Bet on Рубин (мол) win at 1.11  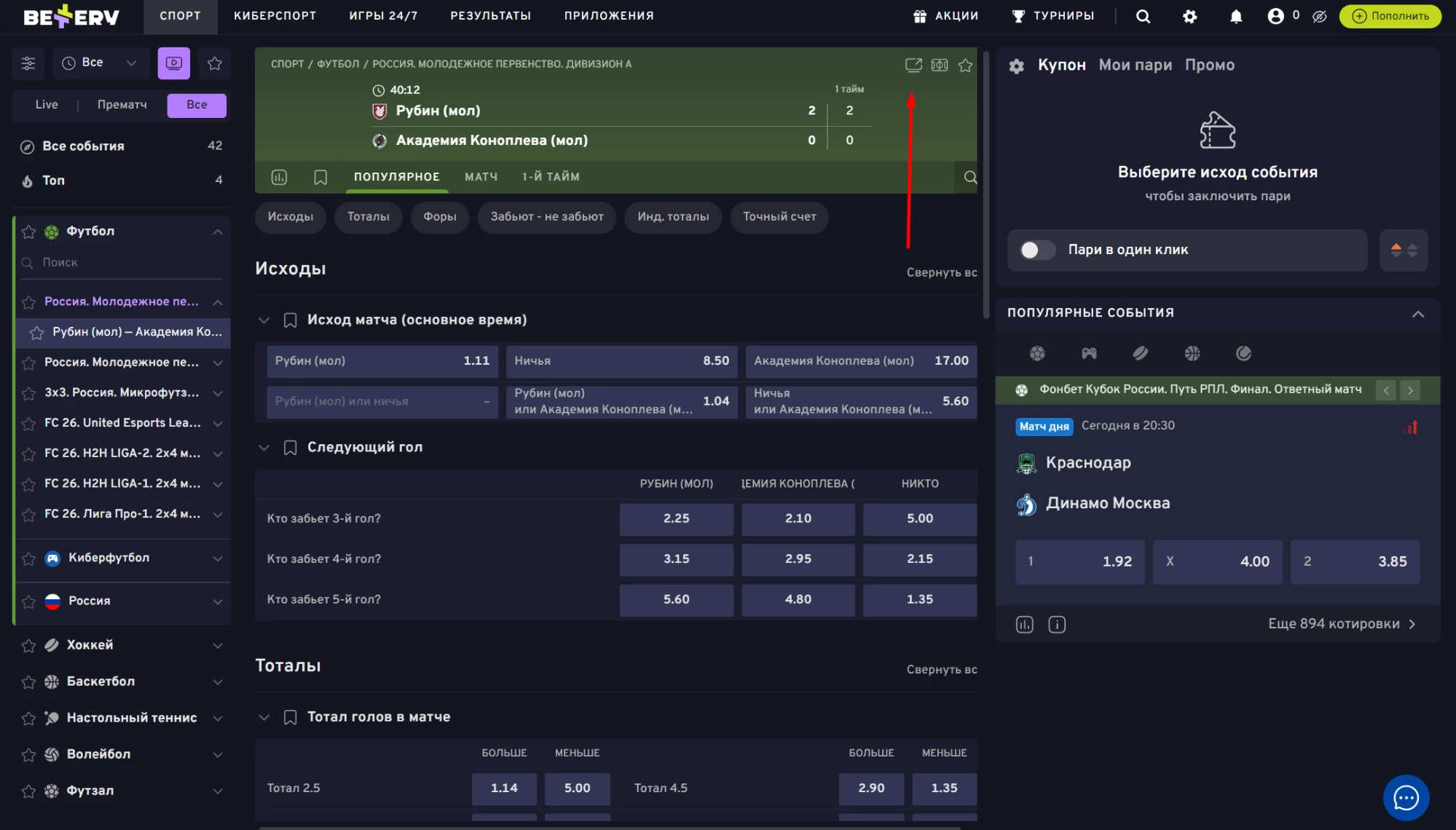(382, 361)
